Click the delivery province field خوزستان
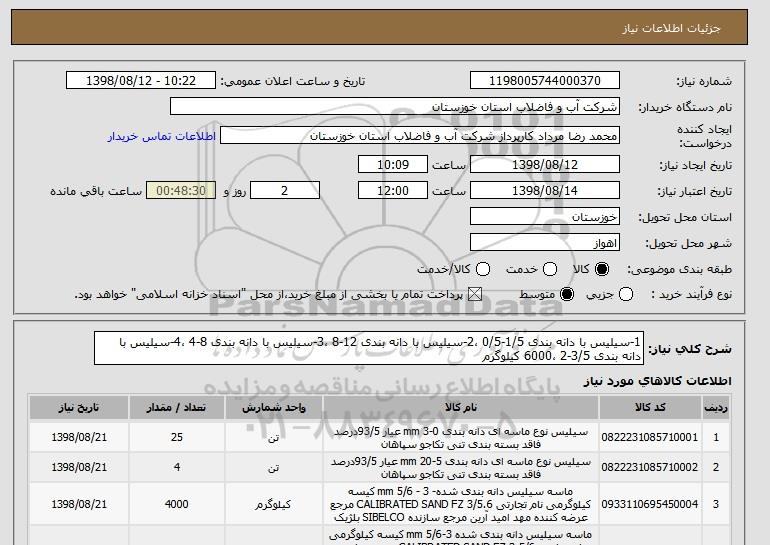The height and width of the screenshot is (545, 770). pyautogui.click(x=545, y=217)
